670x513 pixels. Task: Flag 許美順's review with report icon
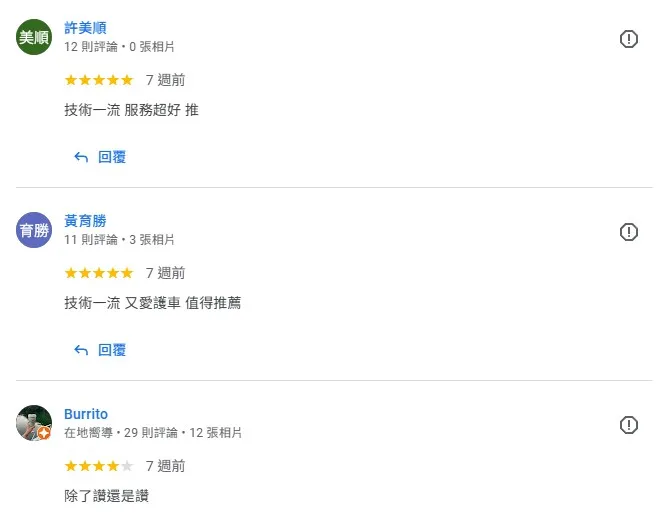pyautogui.click(x=629, y=39)
